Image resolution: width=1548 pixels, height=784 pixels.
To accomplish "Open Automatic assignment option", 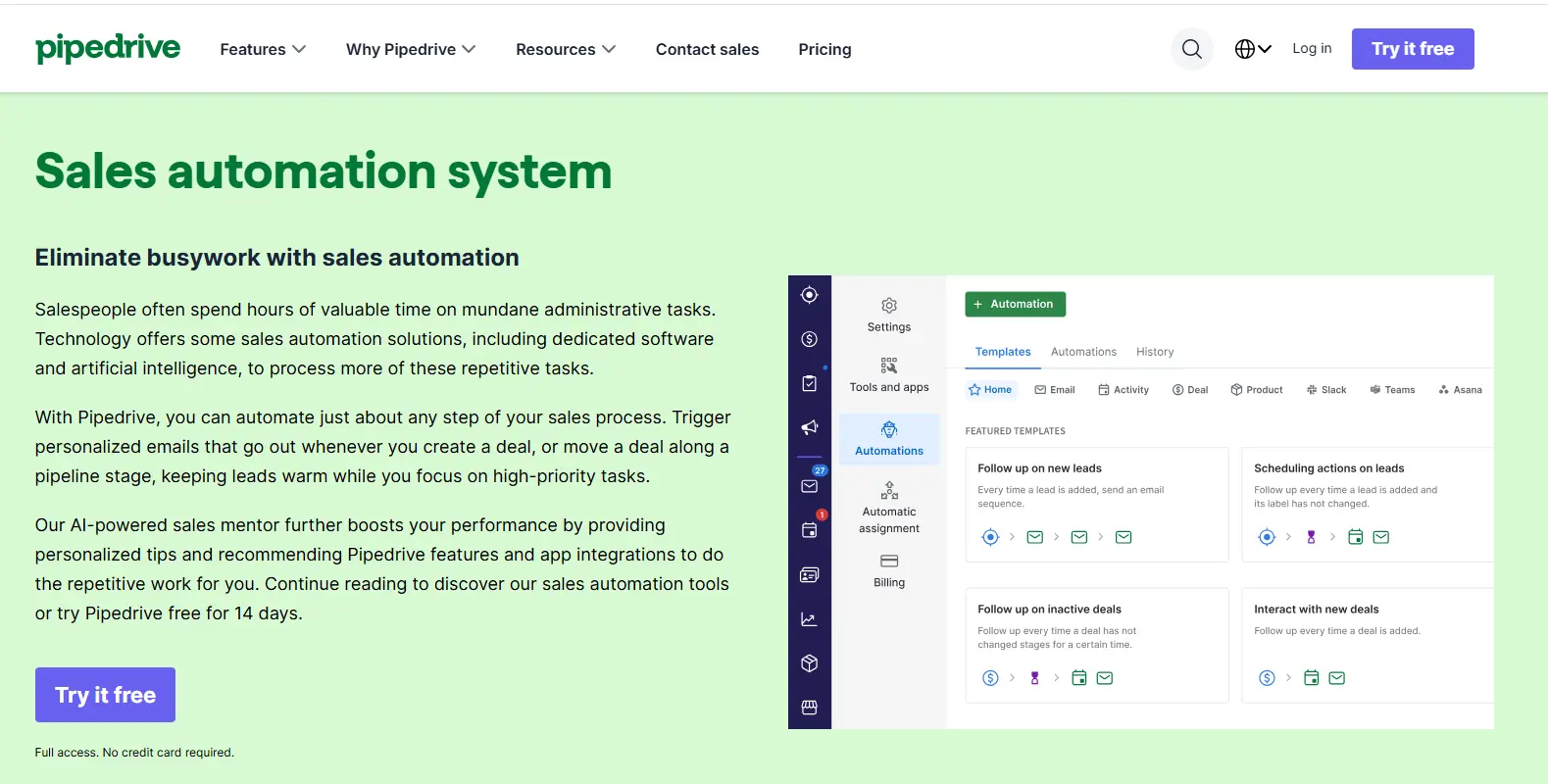I will point(889,508).
